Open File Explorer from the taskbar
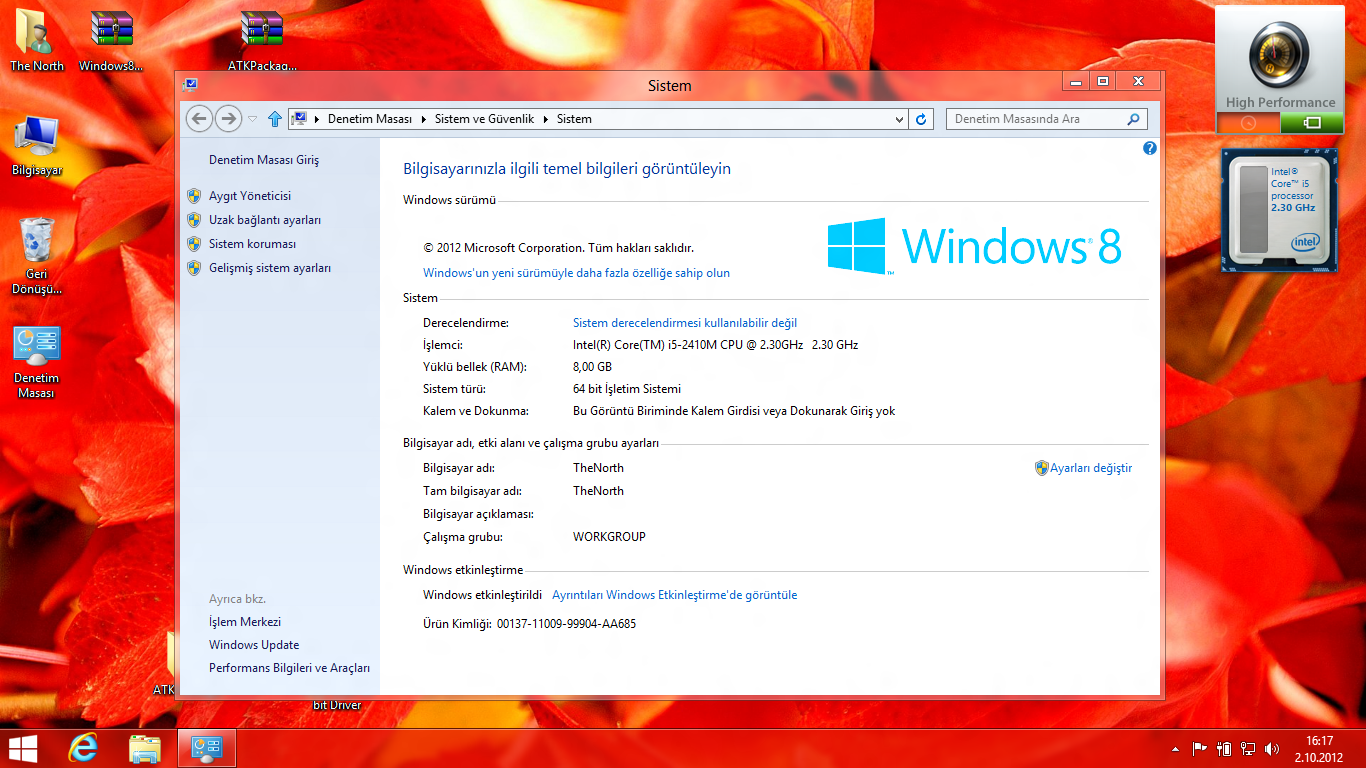The image size is (1366, 768). [x=146, y=749]
